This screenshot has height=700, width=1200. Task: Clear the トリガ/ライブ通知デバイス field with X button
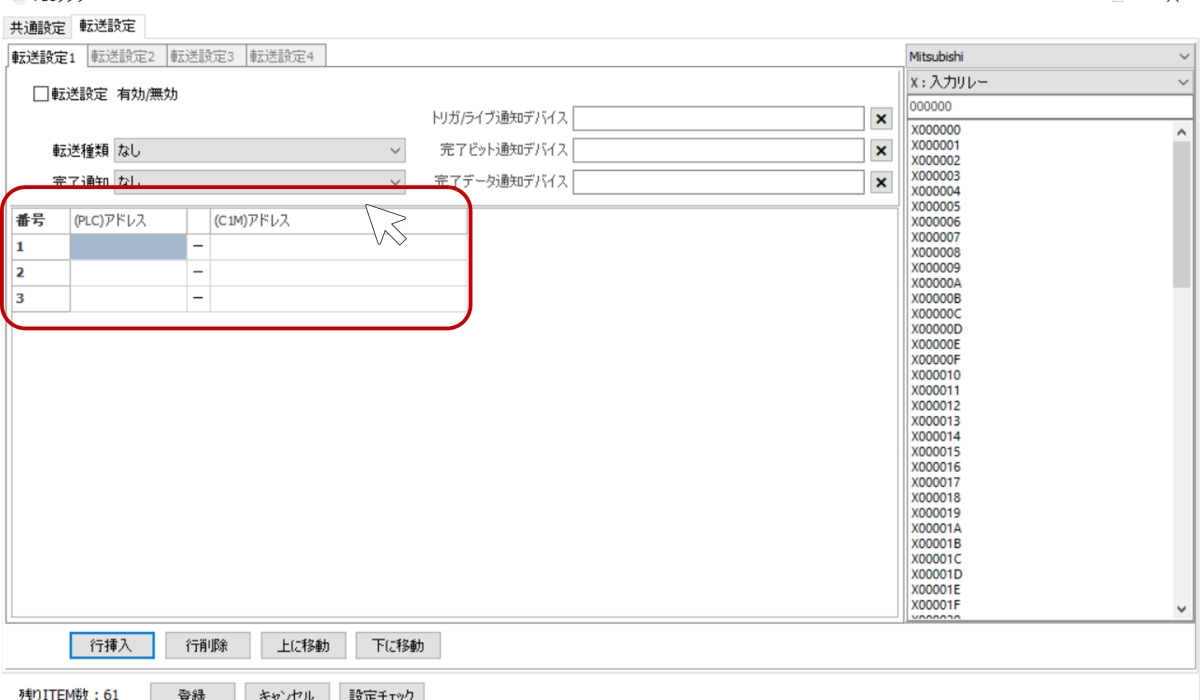click(x=881, y=119)
